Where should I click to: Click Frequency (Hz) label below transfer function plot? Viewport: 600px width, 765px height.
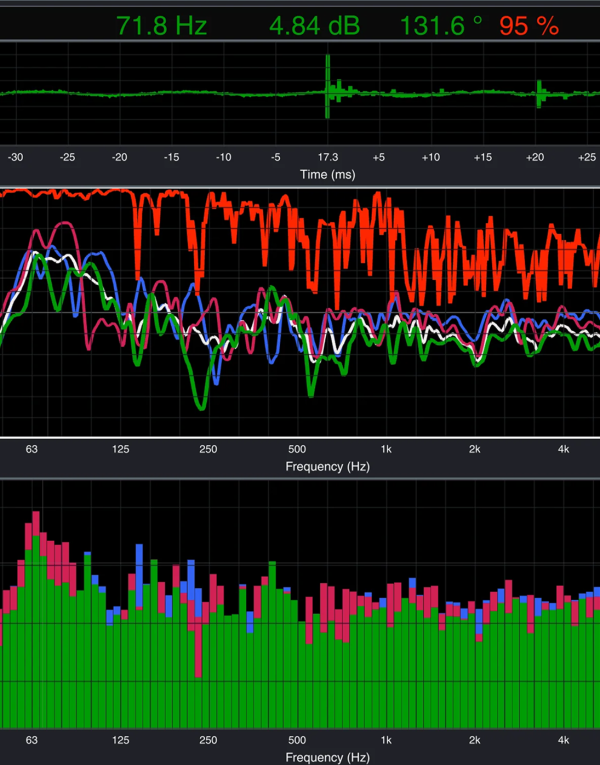coord(326,467)
